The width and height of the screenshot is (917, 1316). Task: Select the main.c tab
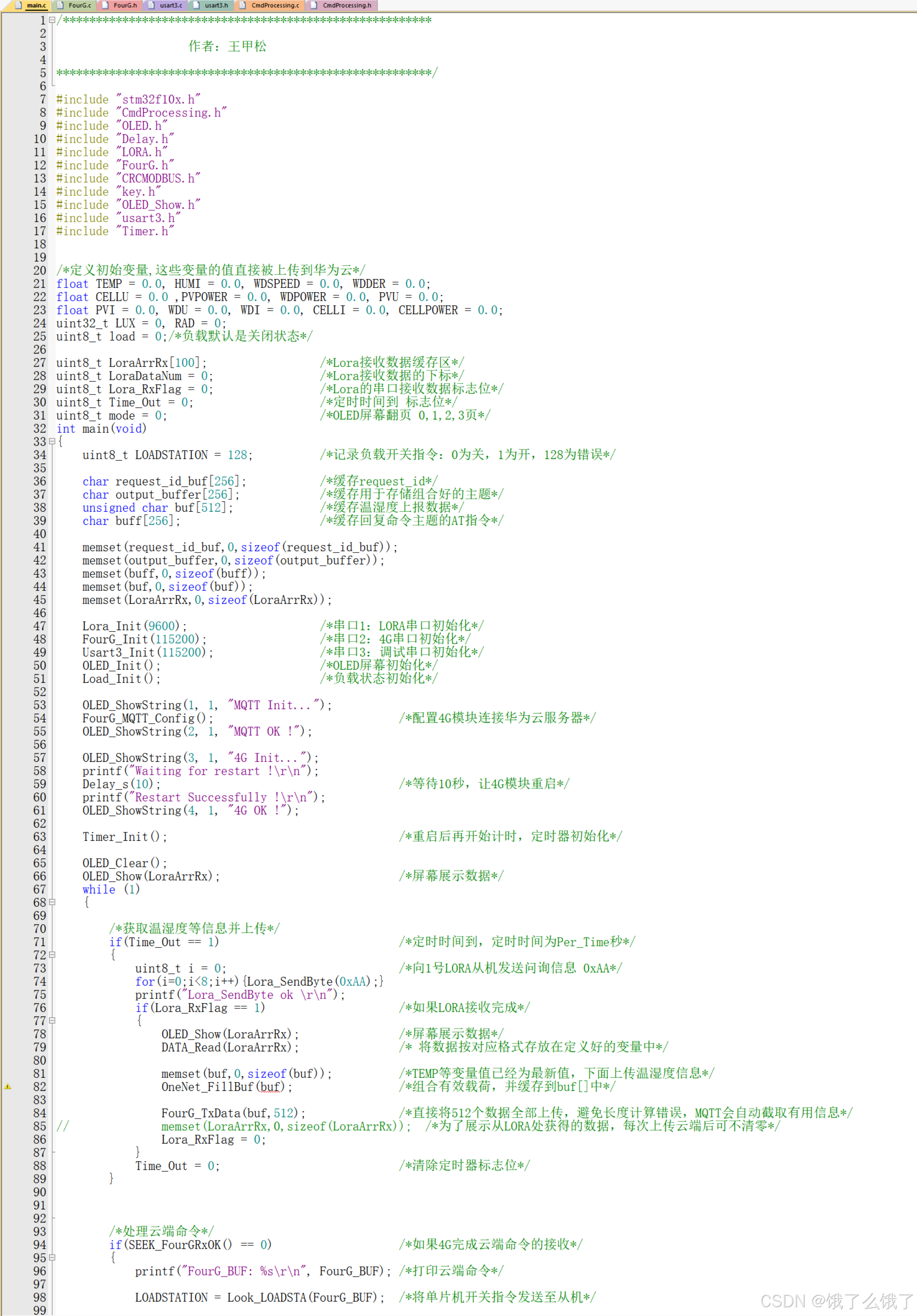(36, 5)
